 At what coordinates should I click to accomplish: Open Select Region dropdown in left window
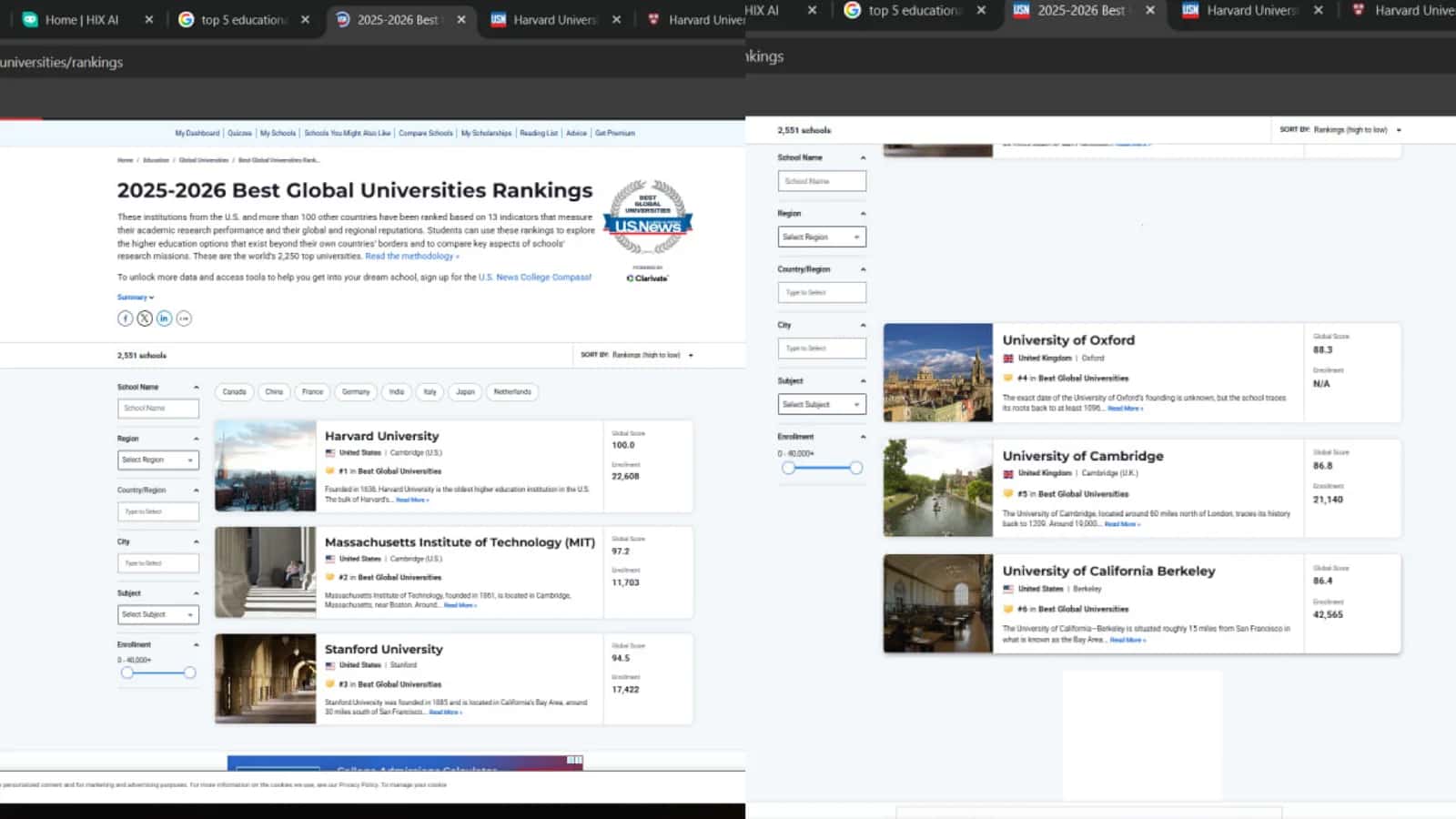(158, 460)
